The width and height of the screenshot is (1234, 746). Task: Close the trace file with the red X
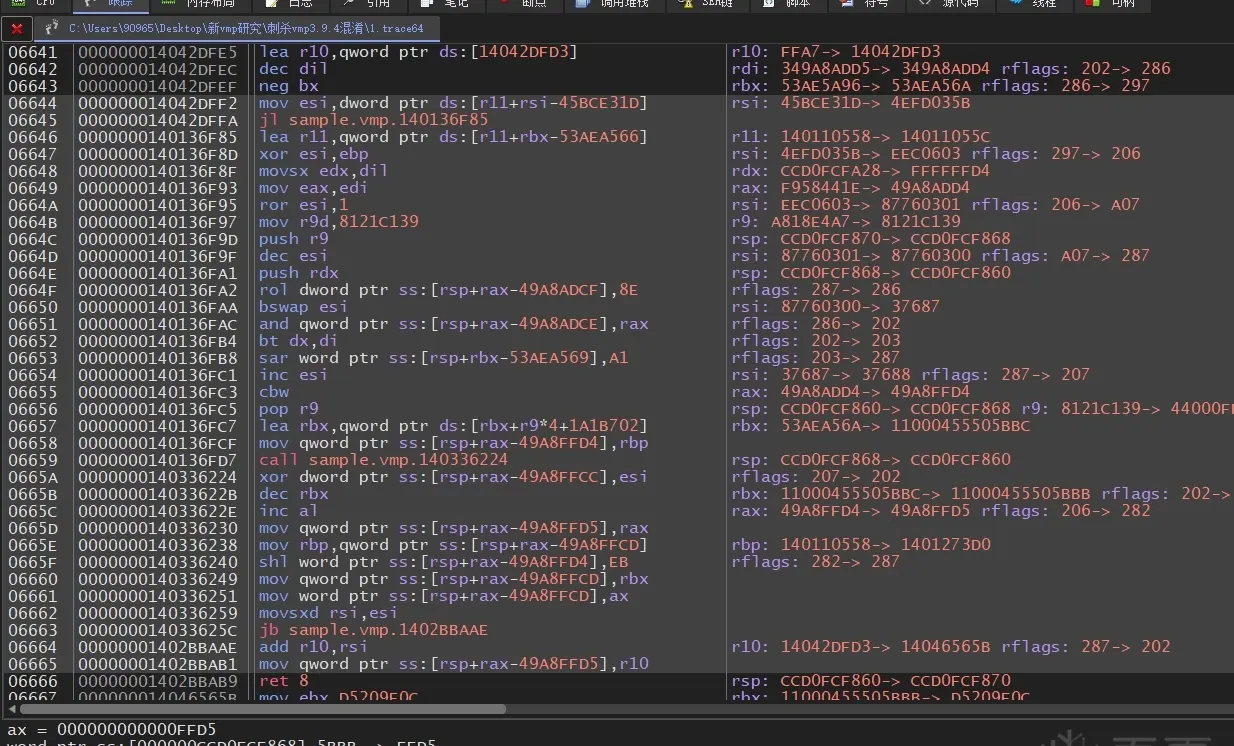pyautogui.click(x=16, y=29)
